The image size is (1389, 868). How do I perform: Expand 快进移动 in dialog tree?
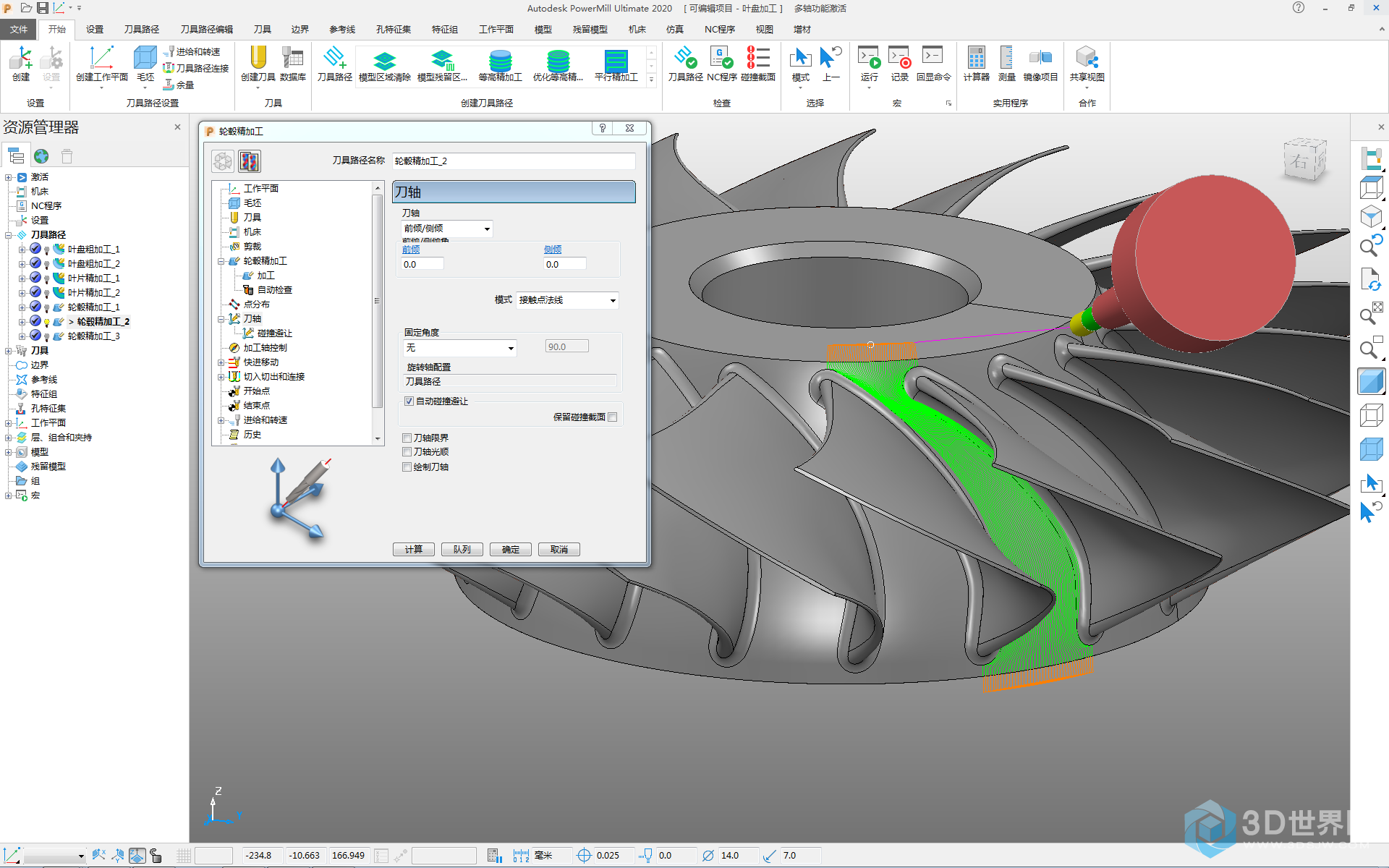coord(221,362)
